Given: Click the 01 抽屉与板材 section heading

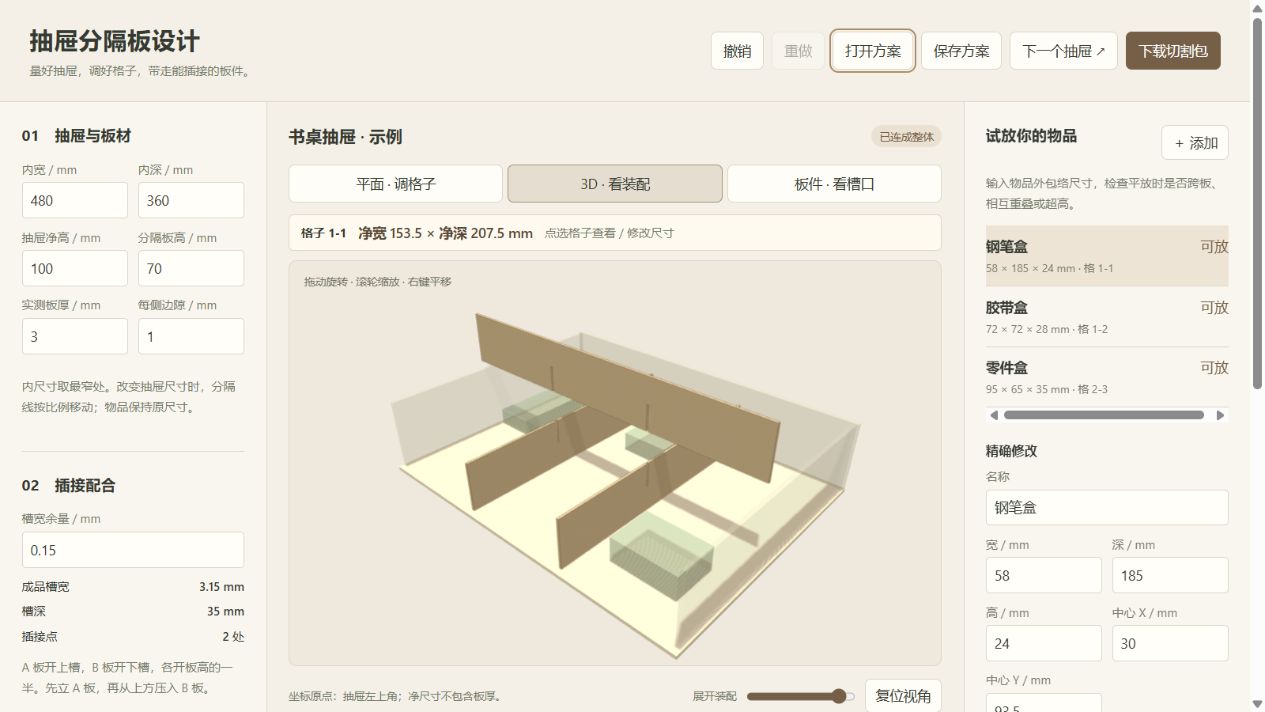Looking at the screenshot, I should tap(76, 136).
